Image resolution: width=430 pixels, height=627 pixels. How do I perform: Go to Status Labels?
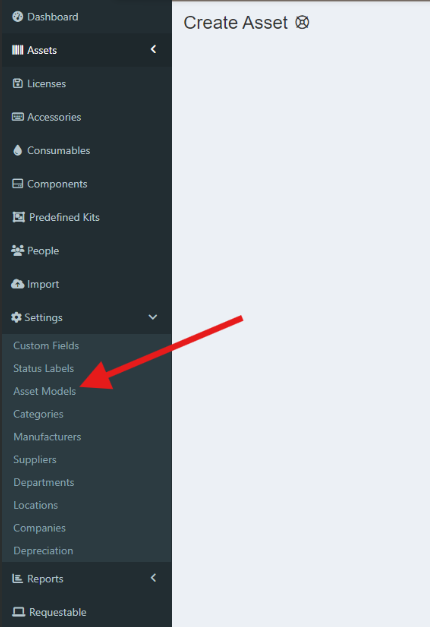pyautogui.click(x=43, y=368)
